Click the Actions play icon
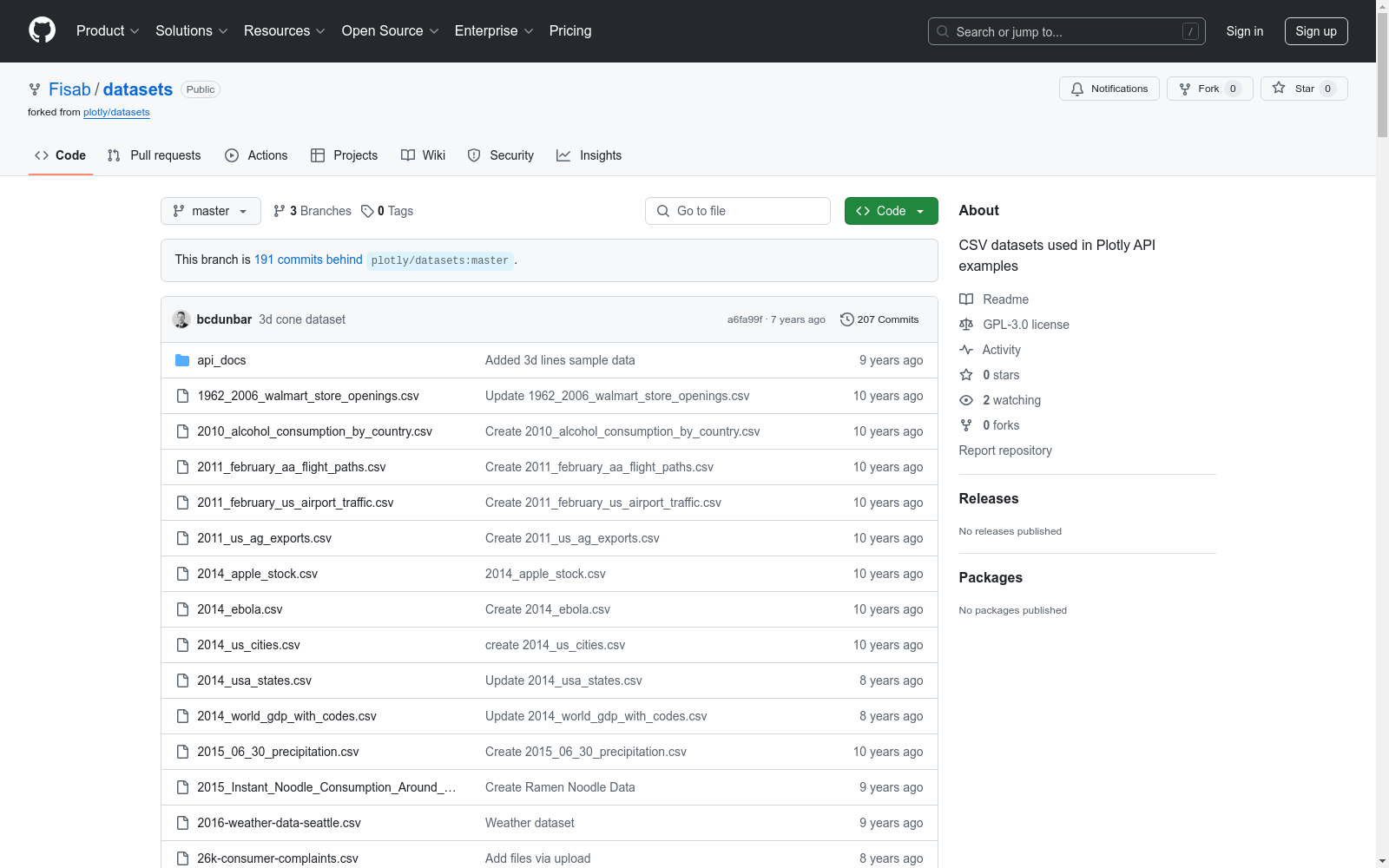The height and width of the screenshot is (868, 1389). coord(232,155)
